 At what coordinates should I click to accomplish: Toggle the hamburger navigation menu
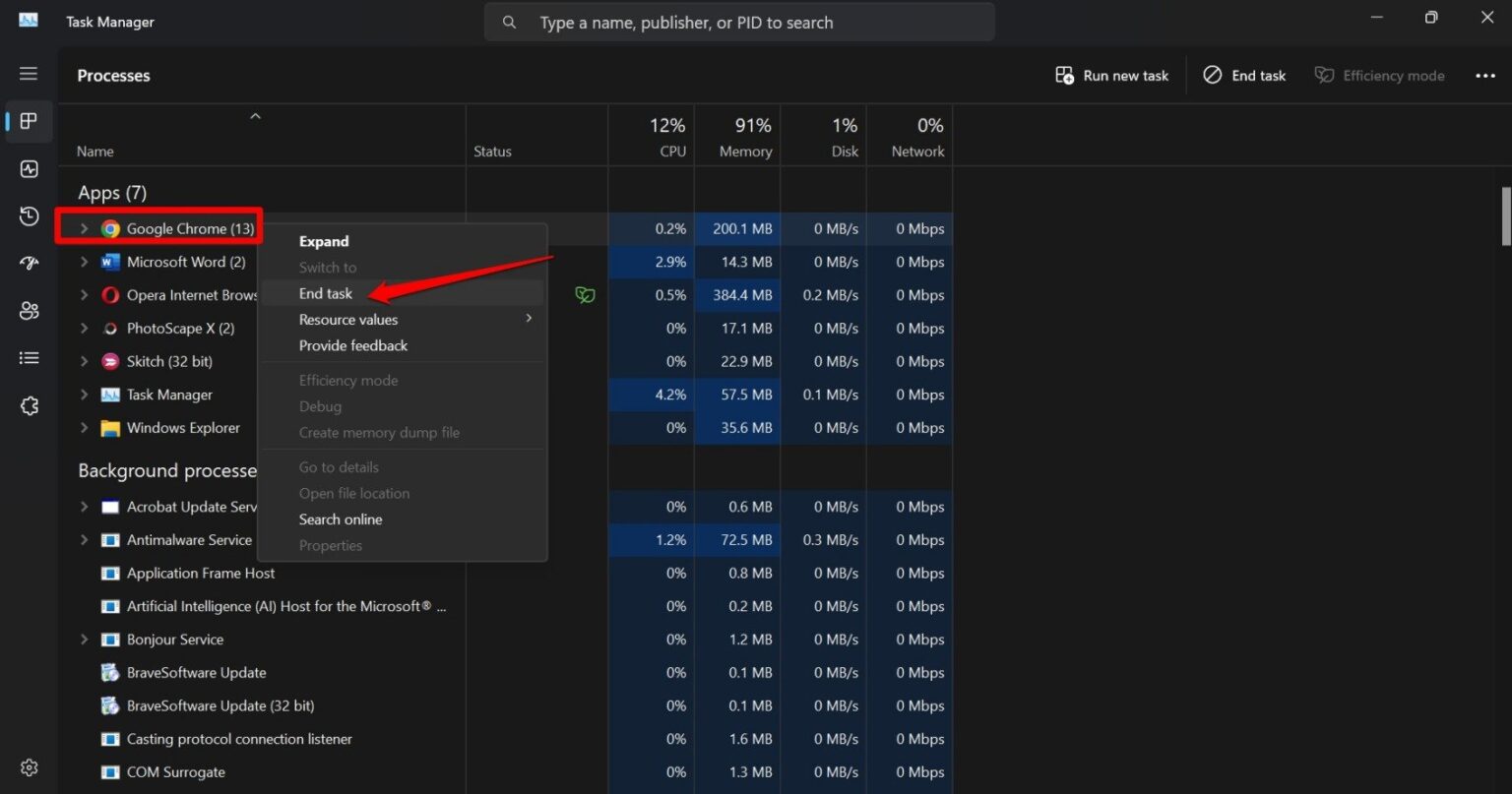[29, 74]
